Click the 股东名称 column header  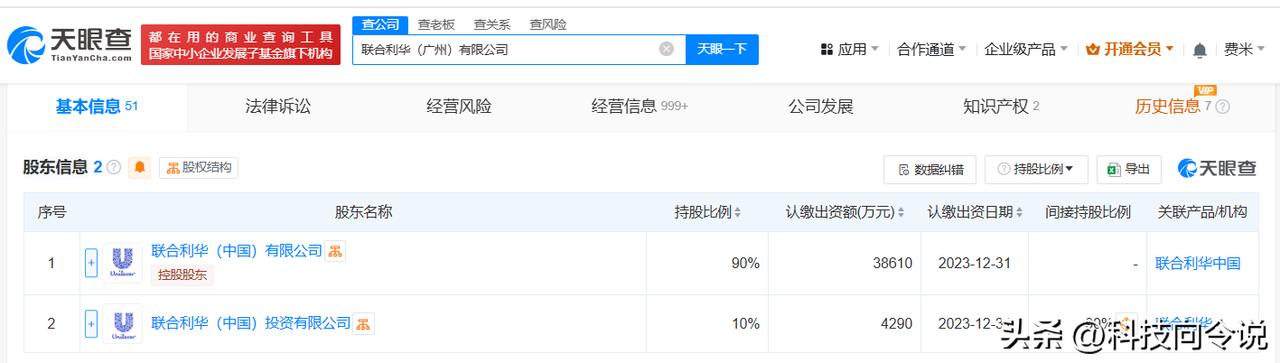pos(363,212)
